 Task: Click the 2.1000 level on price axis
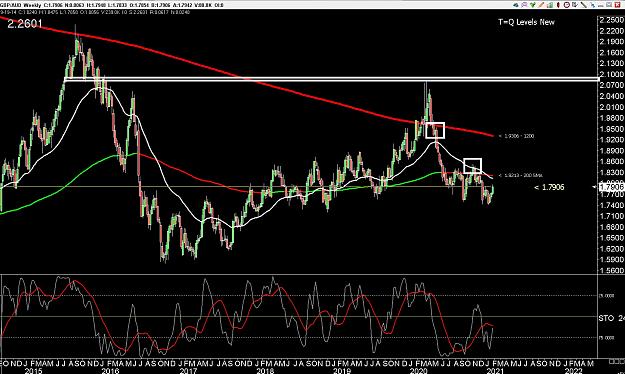pos(612,74)
